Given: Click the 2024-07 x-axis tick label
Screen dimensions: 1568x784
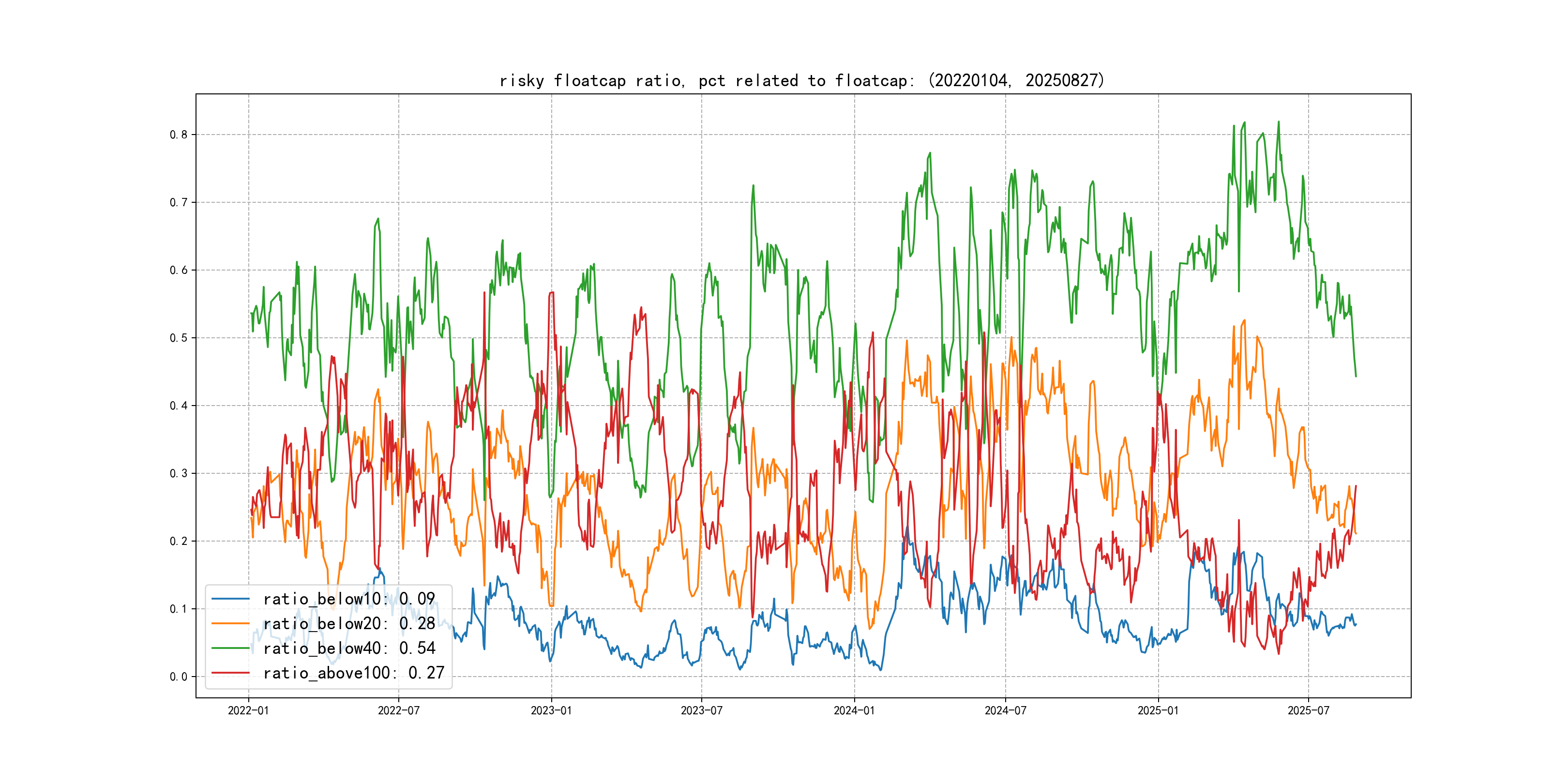Looking at the screenshot, I should coord(1005,710).
